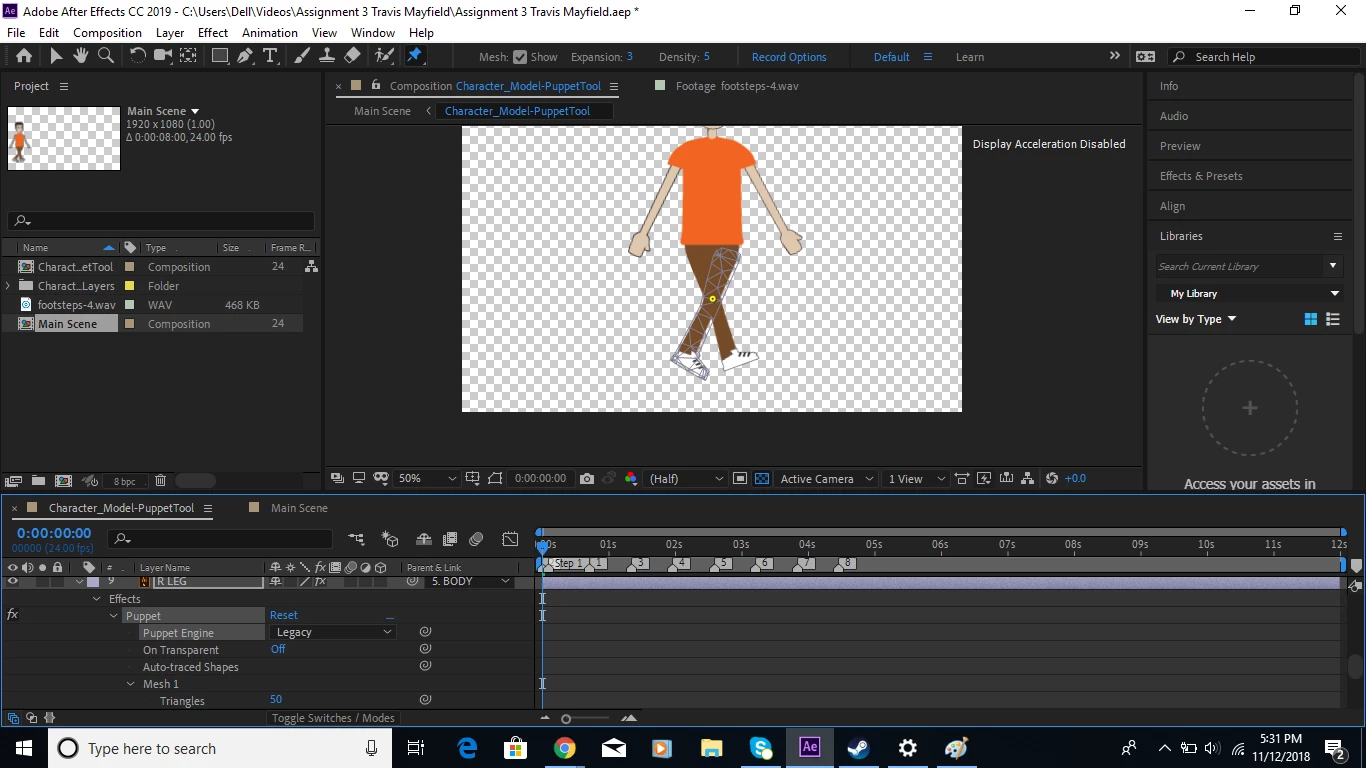Viewport: 1366px width, 768px height.
Task: Toggle the Mesh Show checkbox
Action: point(519,57)
